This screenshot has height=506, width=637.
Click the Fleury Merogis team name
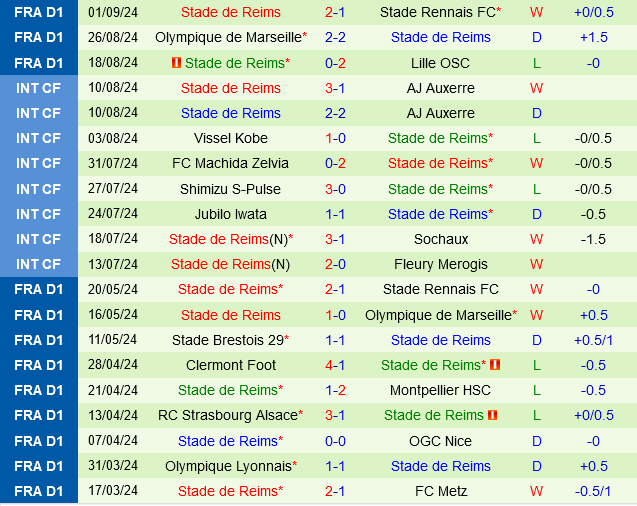click(x=440, y=264)
